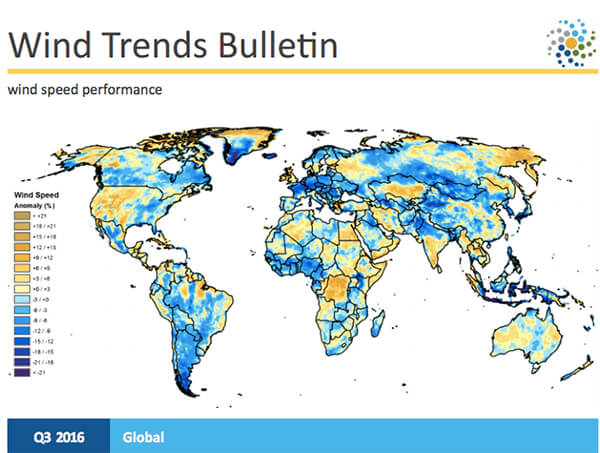Pick the +12 / +15 legend swatch
The image size is (600, 453).
pos(22,248)
